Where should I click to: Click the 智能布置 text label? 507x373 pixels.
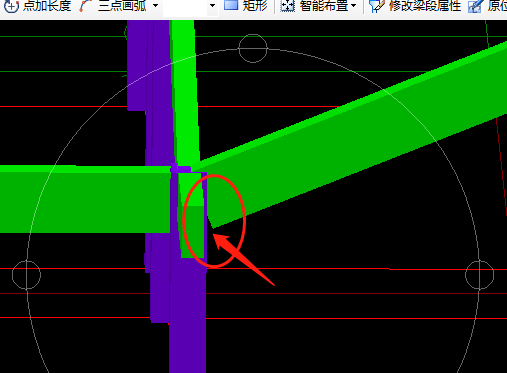(x=324, y=6)
